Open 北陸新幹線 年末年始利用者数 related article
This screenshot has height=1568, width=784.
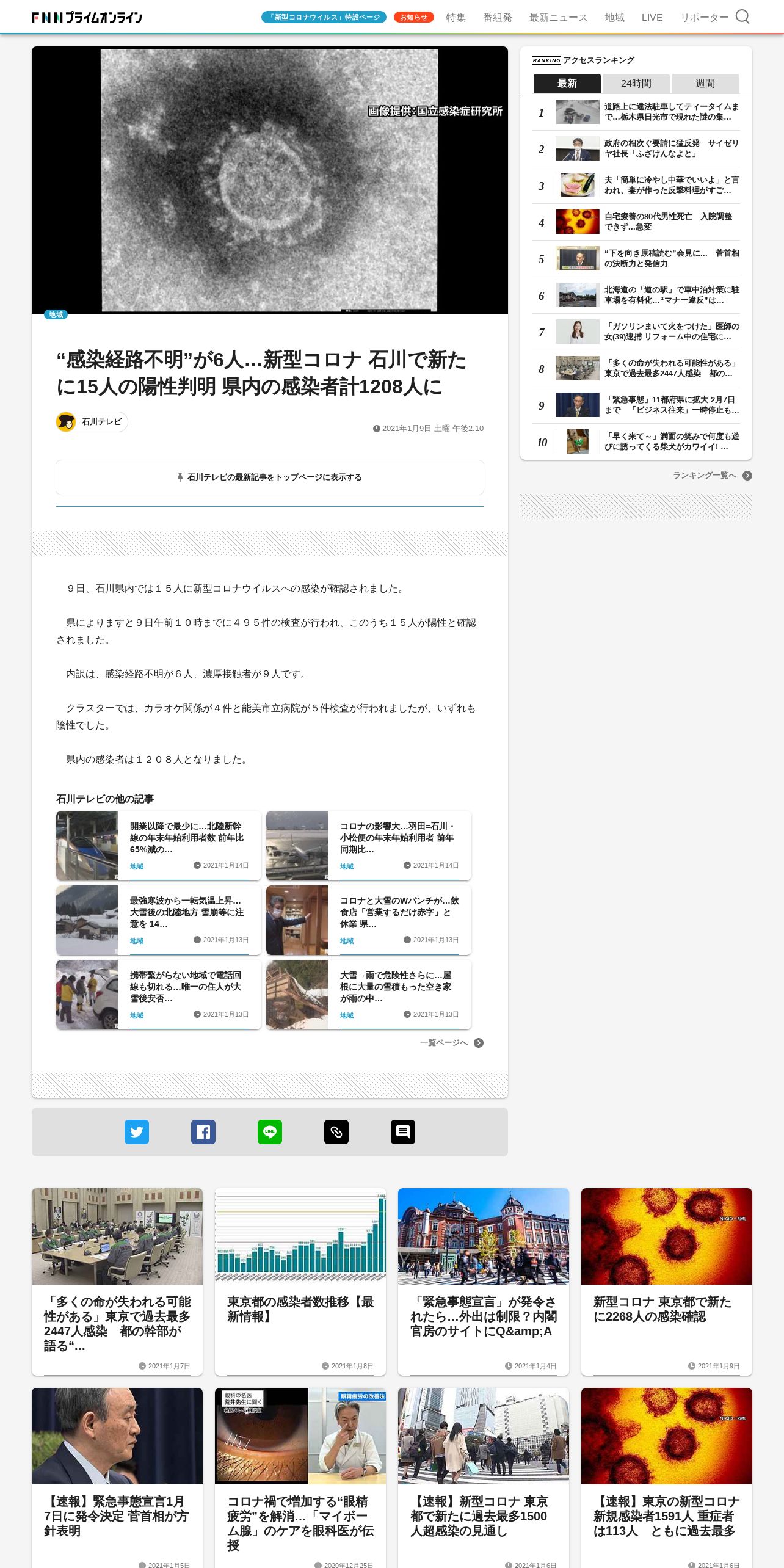(x=159, y=846)
